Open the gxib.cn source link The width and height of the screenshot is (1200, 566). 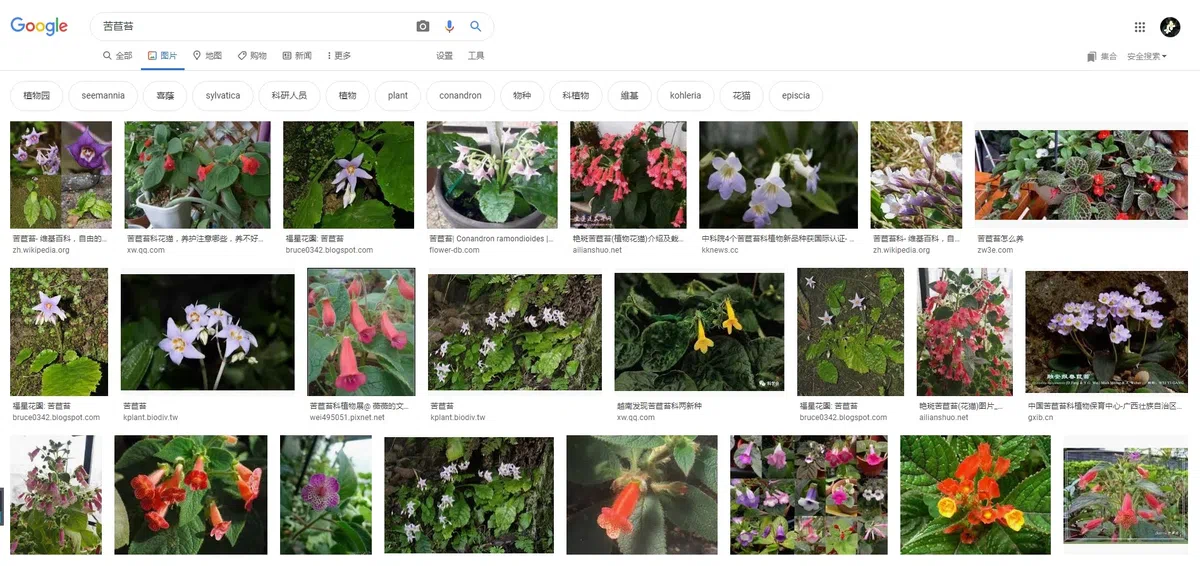click(1043, 417)
